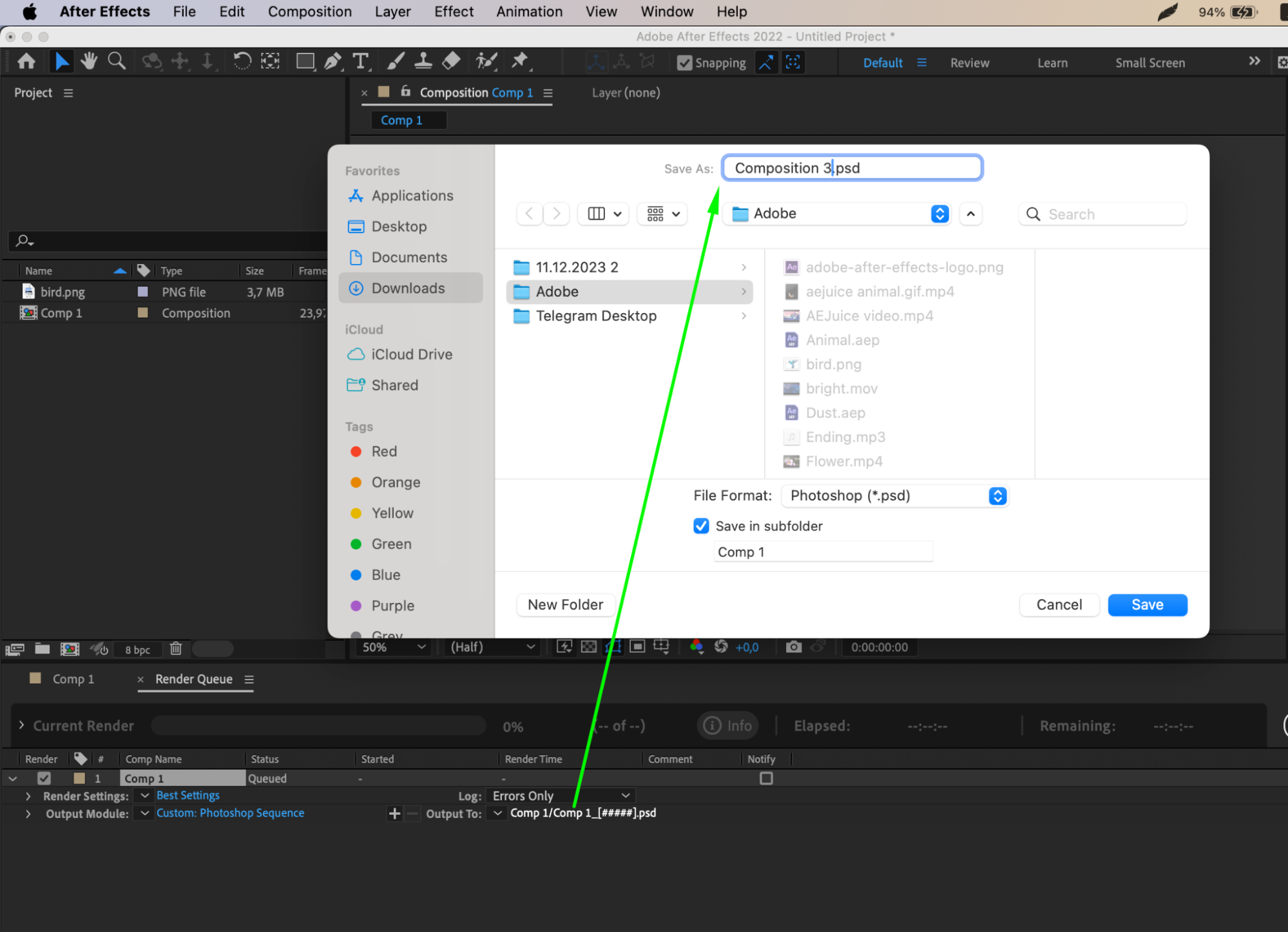Open the Animation menu
1288x932 pixels.
click(529, 12)
